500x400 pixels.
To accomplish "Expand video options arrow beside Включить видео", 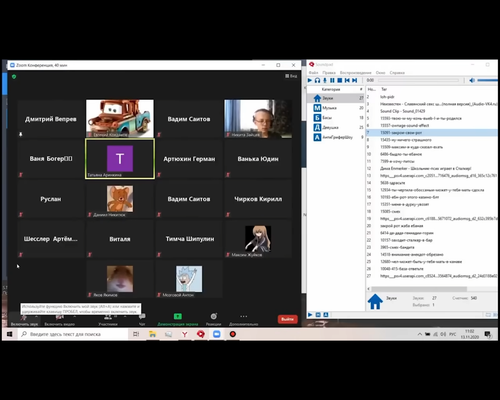I will click(x=74, y=316).
